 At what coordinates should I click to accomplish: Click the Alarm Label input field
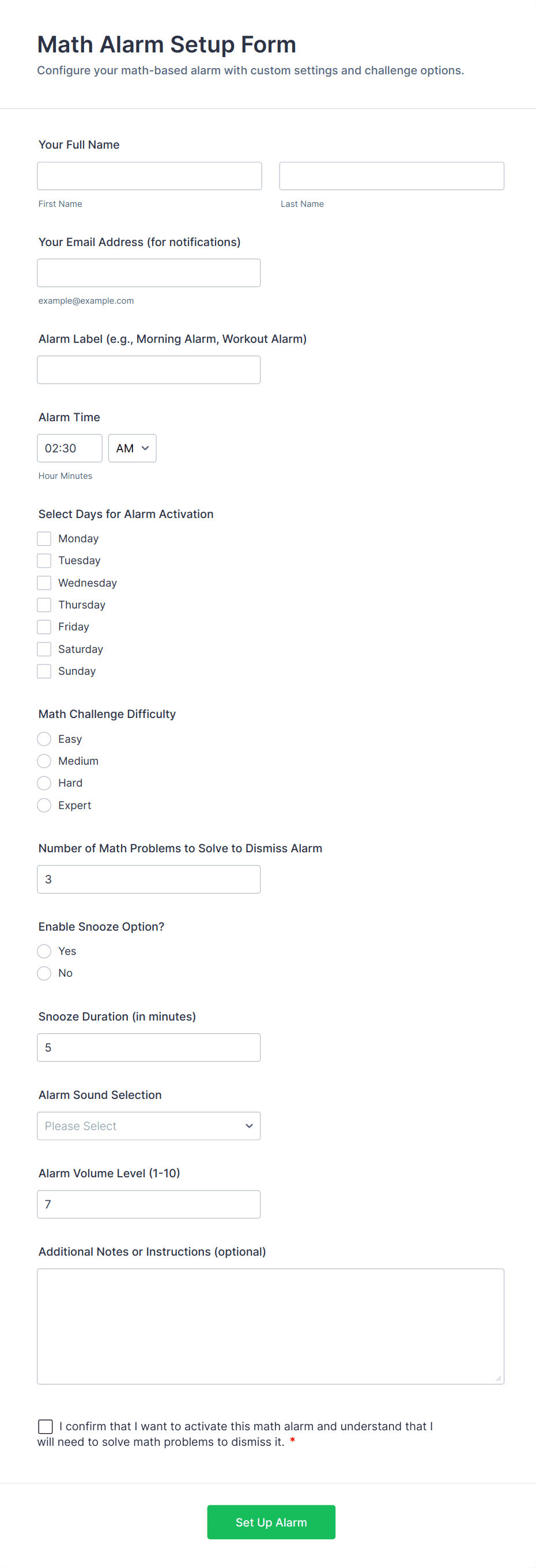149,369
